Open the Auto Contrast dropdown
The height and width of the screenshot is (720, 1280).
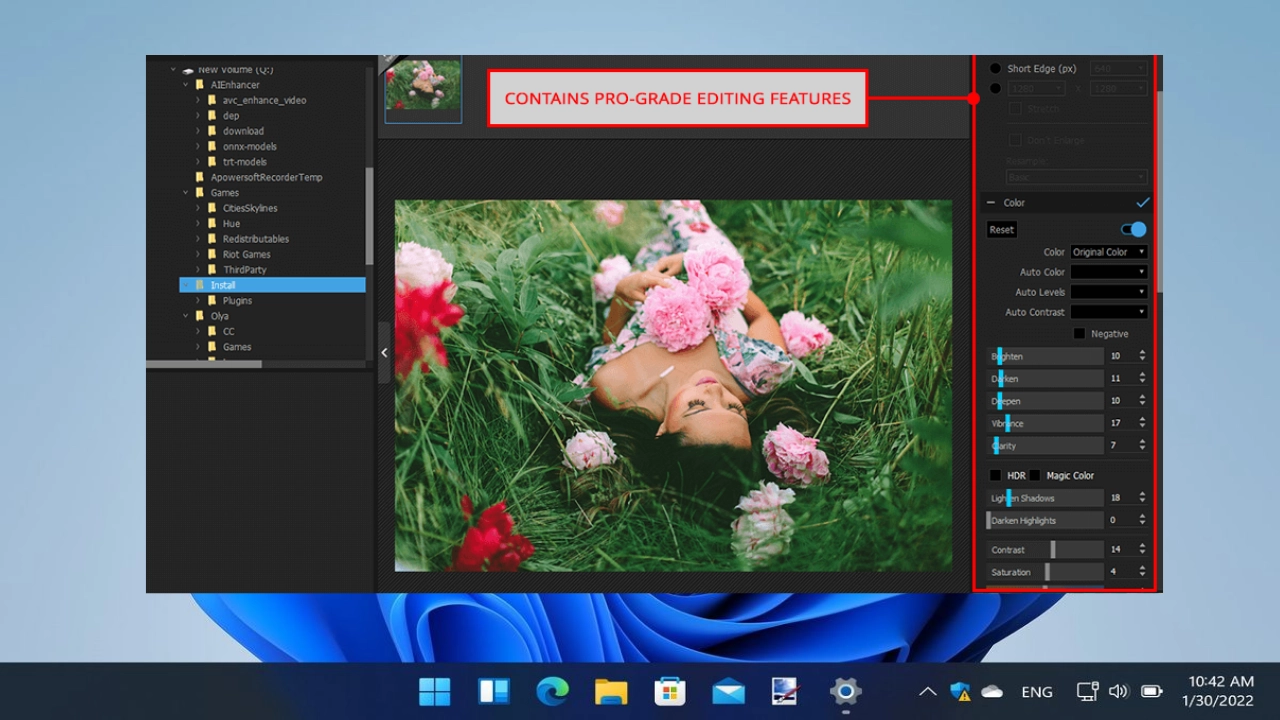coord(1109,312)
